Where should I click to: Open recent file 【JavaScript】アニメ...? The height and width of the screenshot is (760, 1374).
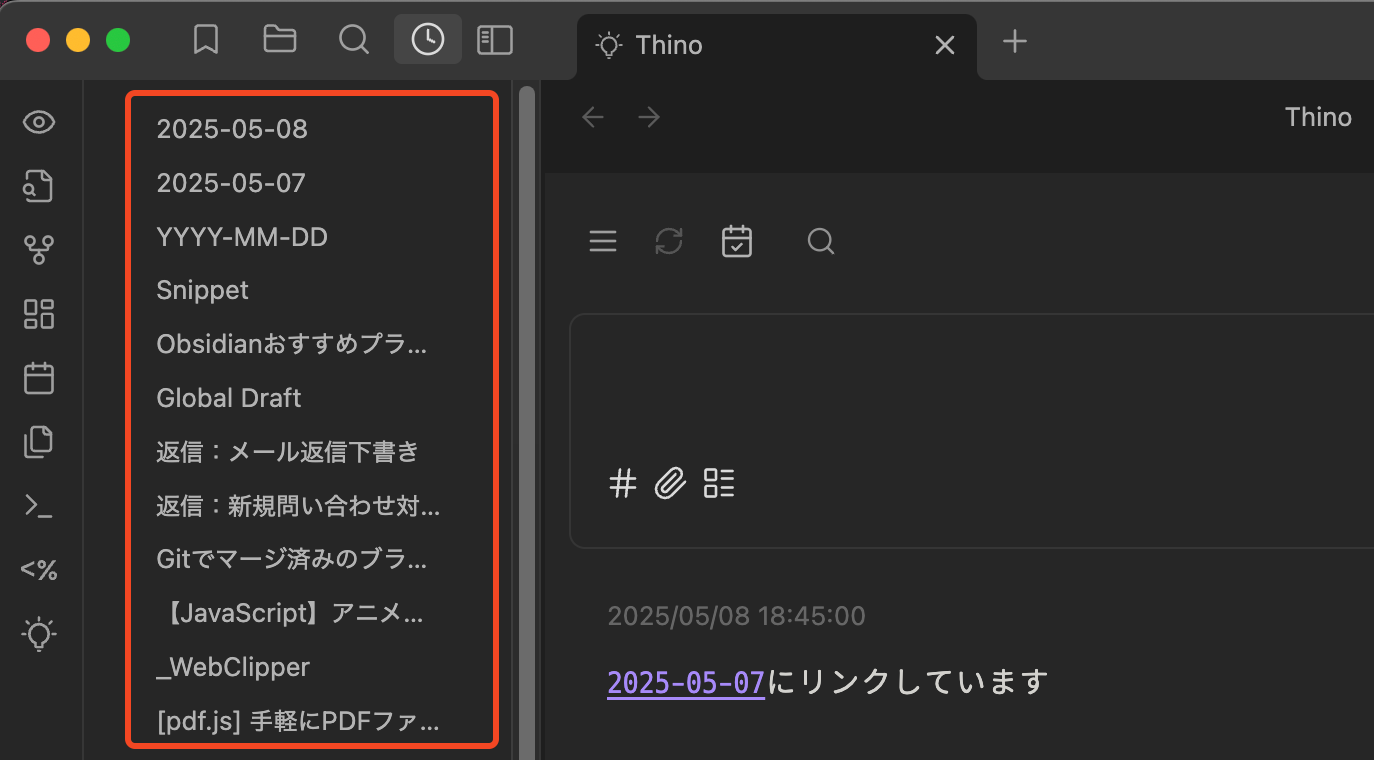pos(290,613)
